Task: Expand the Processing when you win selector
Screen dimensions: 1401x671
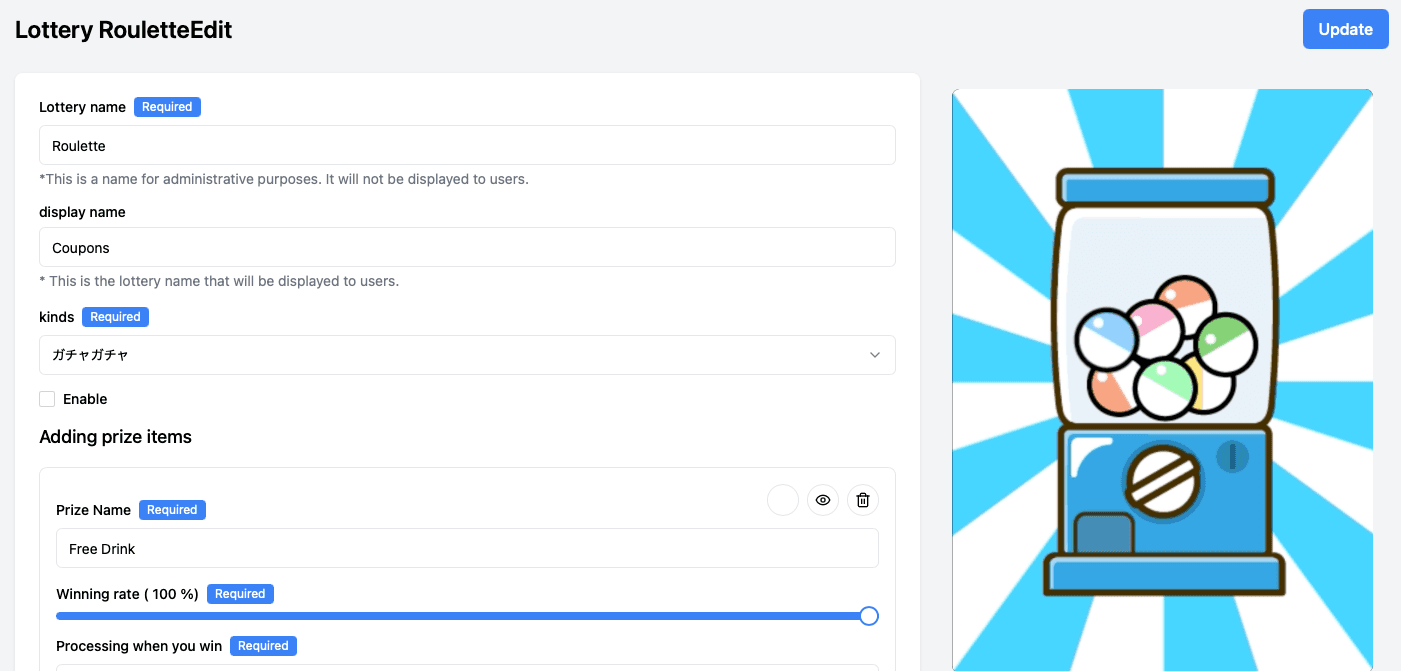Action: pyautogui.click(x=467, y=668)
